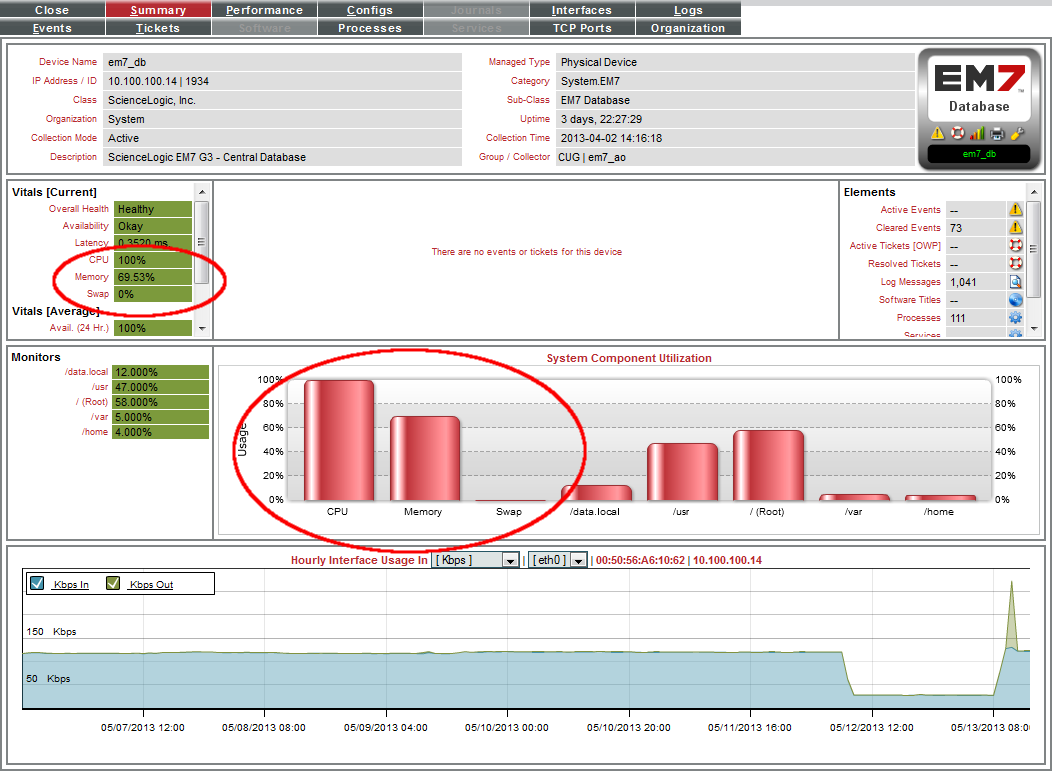This screenshot has width=1052, height=771.
Task: Open the Configs tab
Action: tap(370, 10)
